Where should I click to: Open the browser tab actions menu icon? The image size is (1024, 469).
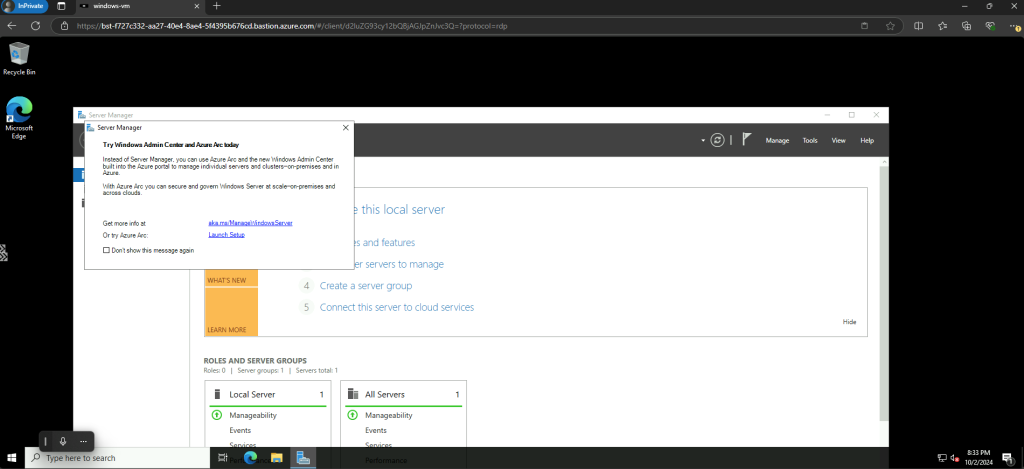61,6
